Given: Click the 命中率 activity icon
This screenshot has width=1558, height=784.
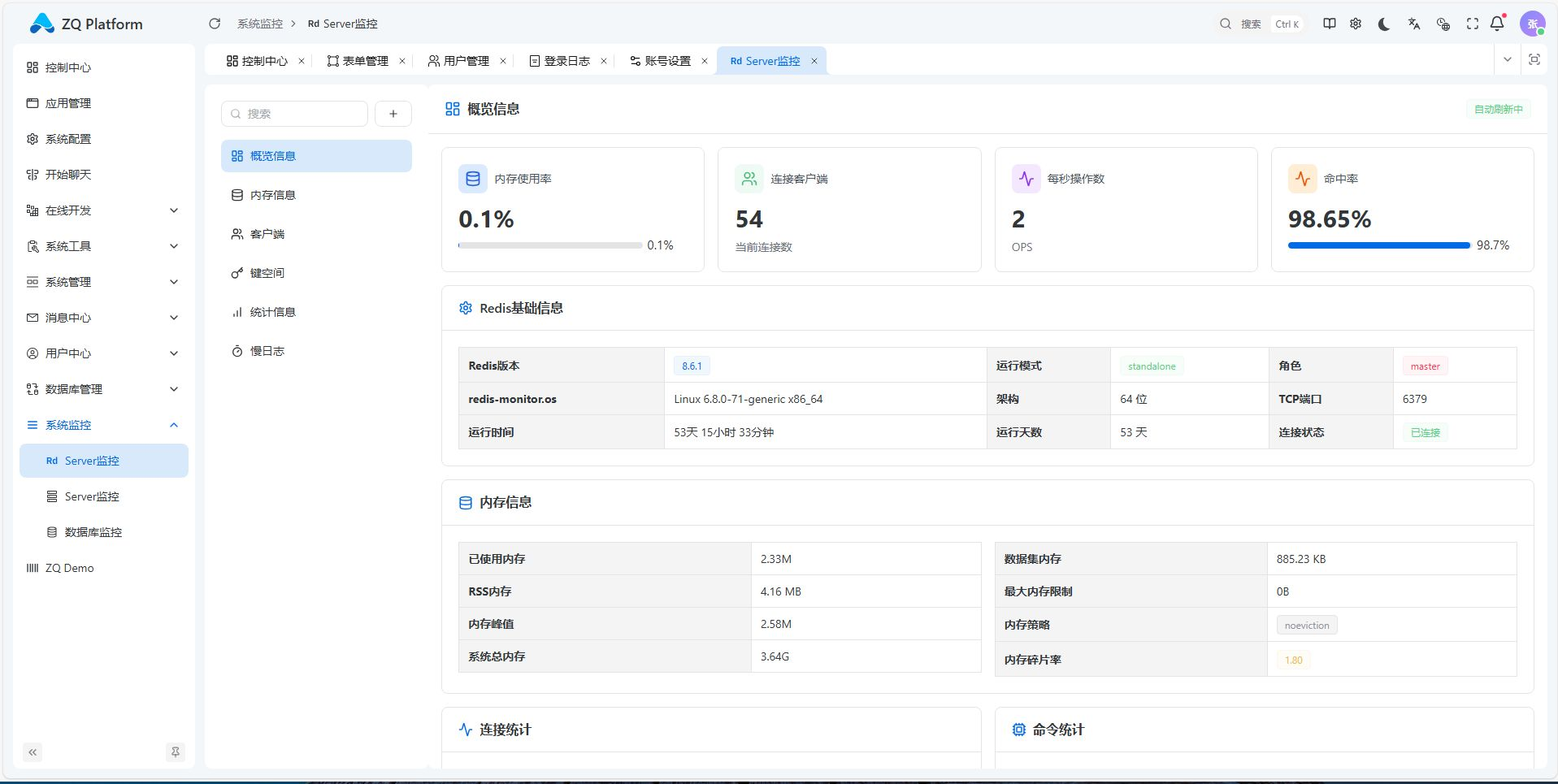Looking at the screenshot, I should (x=1302, y=179).
